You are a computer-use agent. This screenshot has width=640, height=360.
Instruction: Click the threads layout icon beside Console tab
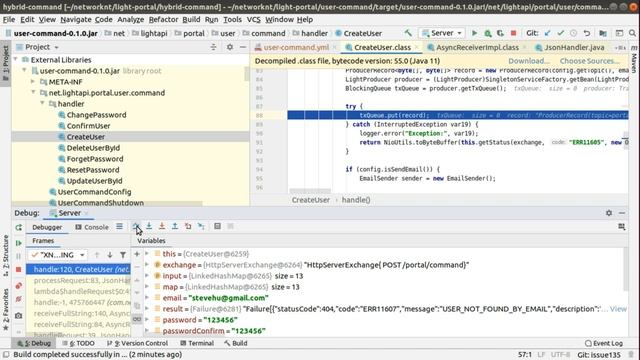(119, 226)
